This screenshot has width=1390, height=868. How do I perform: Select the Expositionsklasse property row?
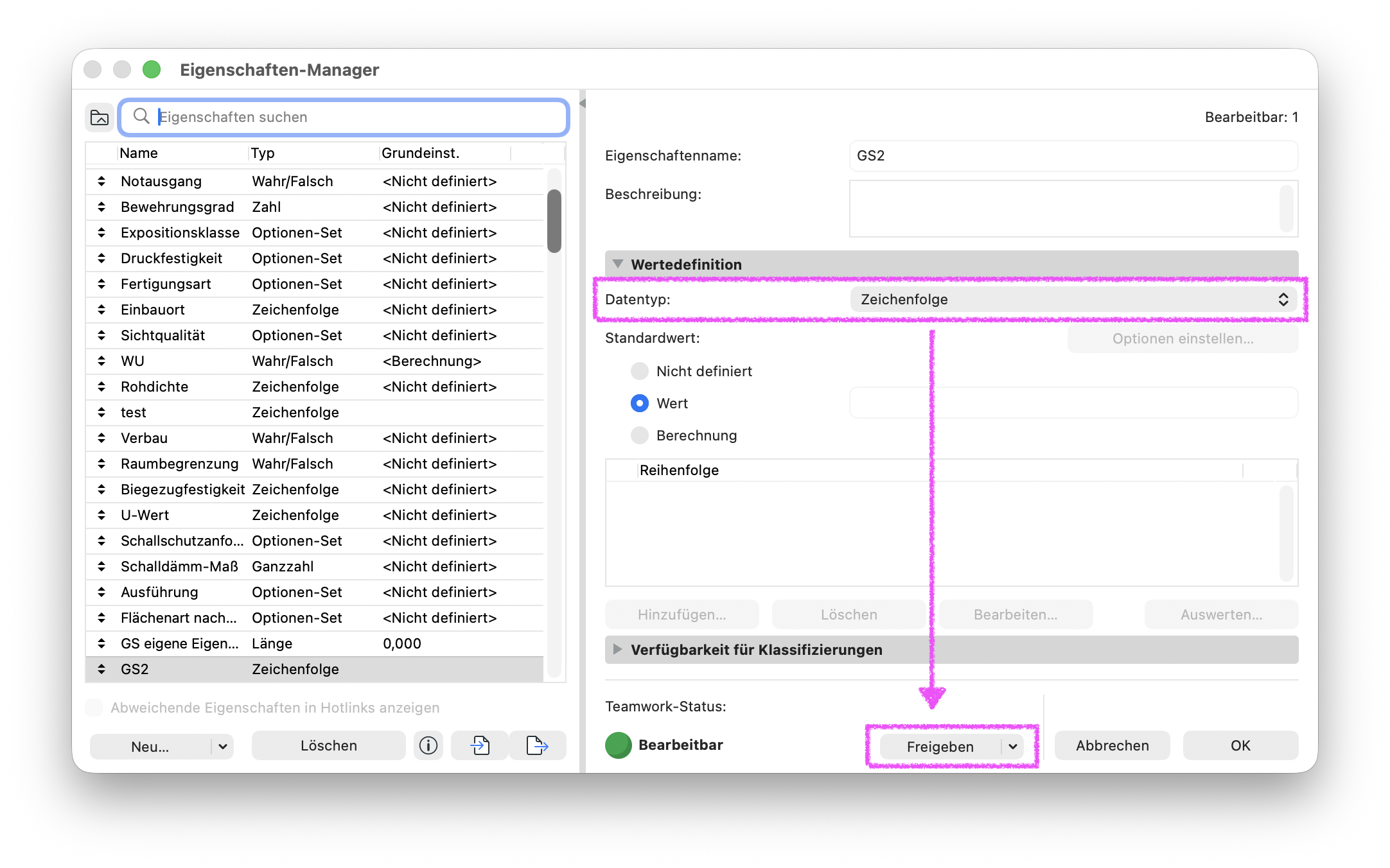point(315,232)
